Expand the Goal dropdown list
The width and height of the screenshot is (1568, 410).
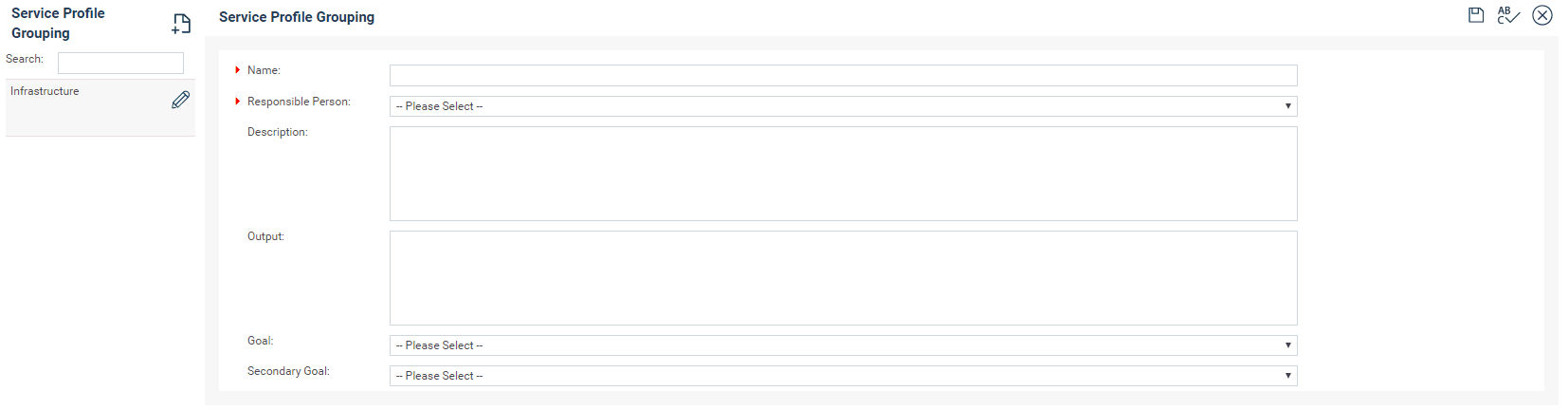click(x=843, y=345)
